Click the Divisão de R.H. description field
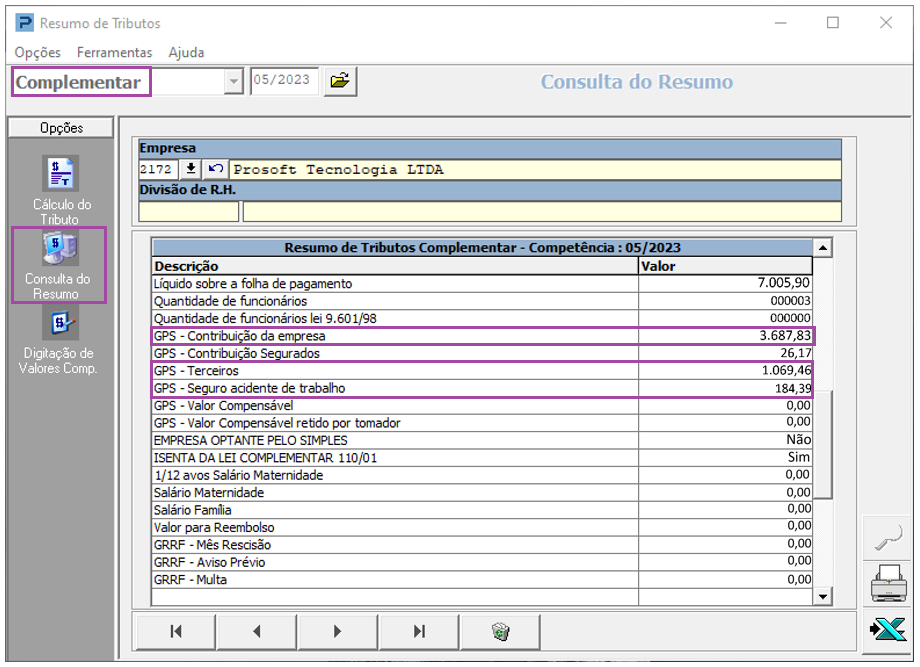 click(x=542, y=211)
